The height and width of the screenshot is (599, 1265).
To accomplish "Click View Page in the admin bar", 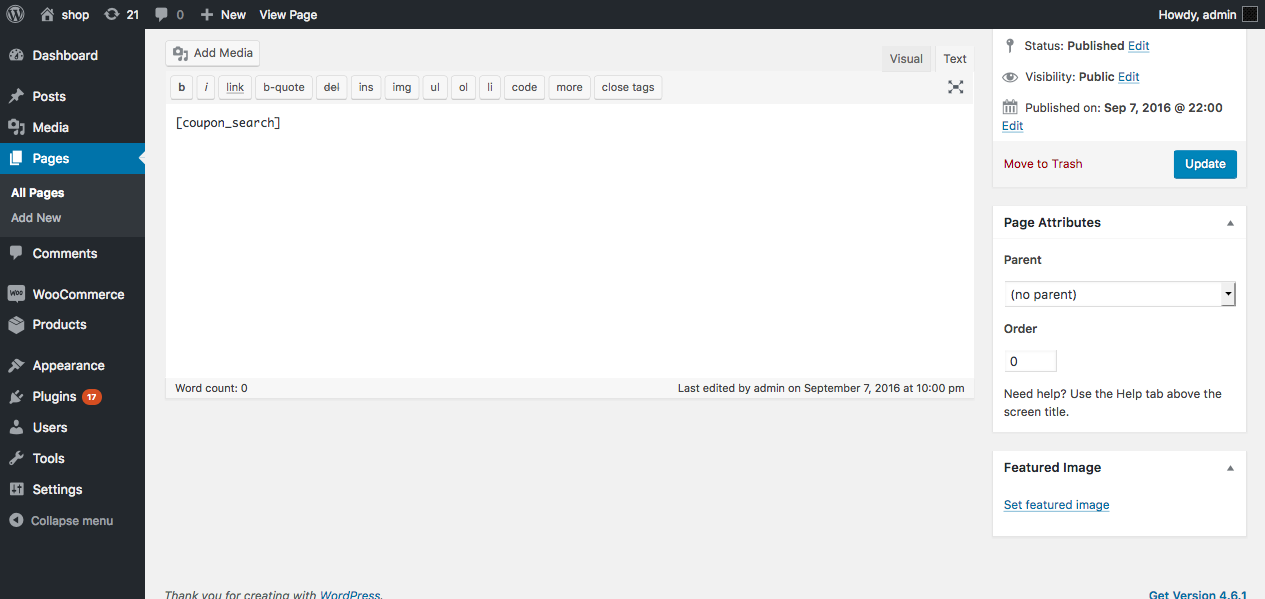I will pos(288,14).
